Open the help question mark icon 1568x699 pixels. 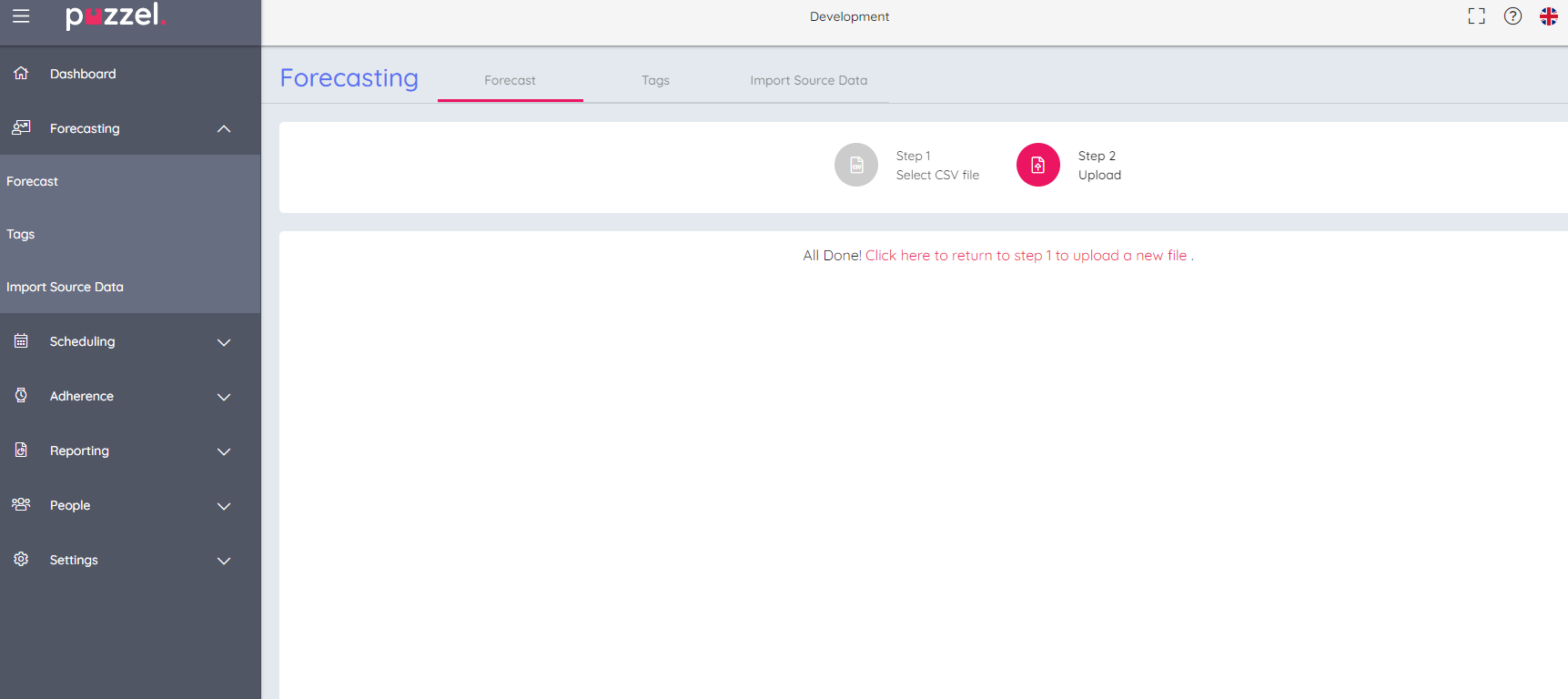[x=1512, y=16]
